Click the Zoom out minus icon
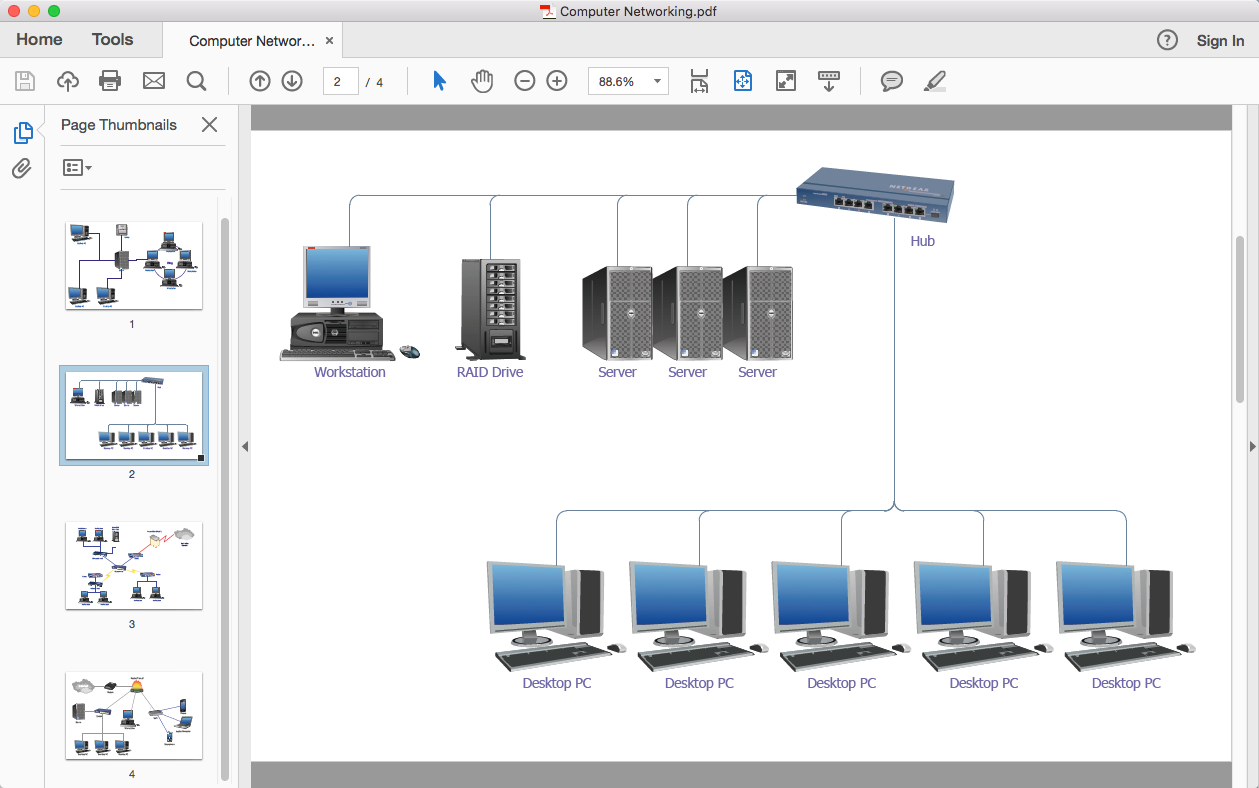 [525, 81]
